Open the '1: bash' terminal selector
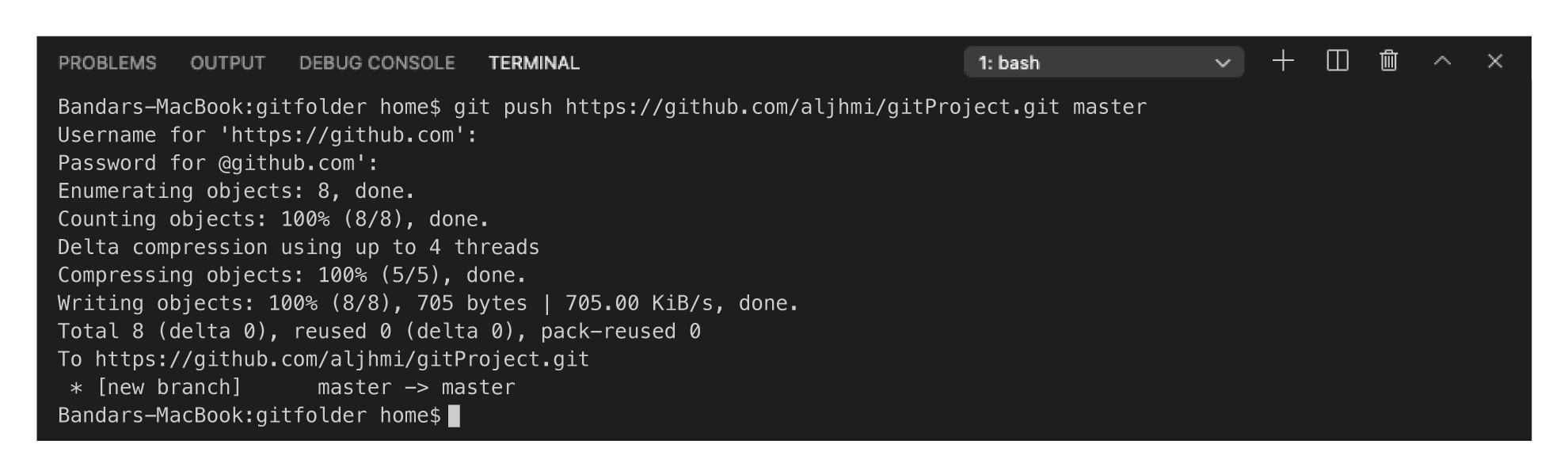Viewport: 1568px width, 463px height. [1103, 62]
